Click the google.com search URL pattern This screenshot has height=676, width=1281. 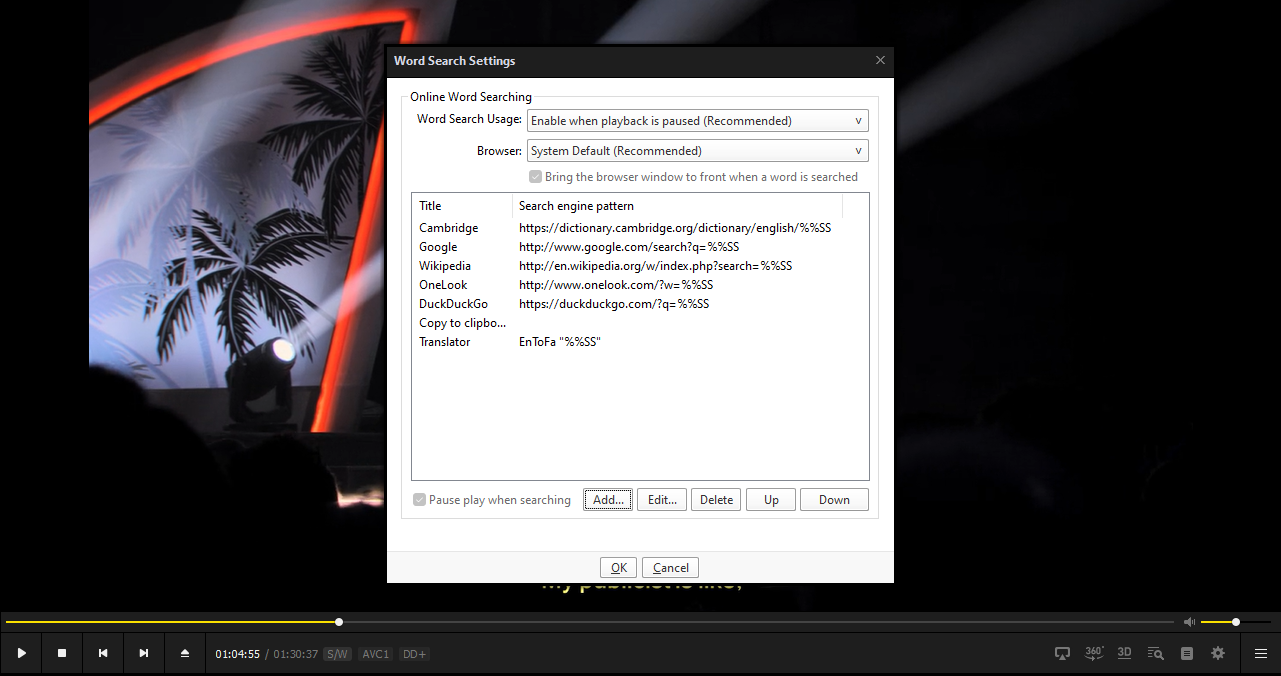(x=629, y=247)
